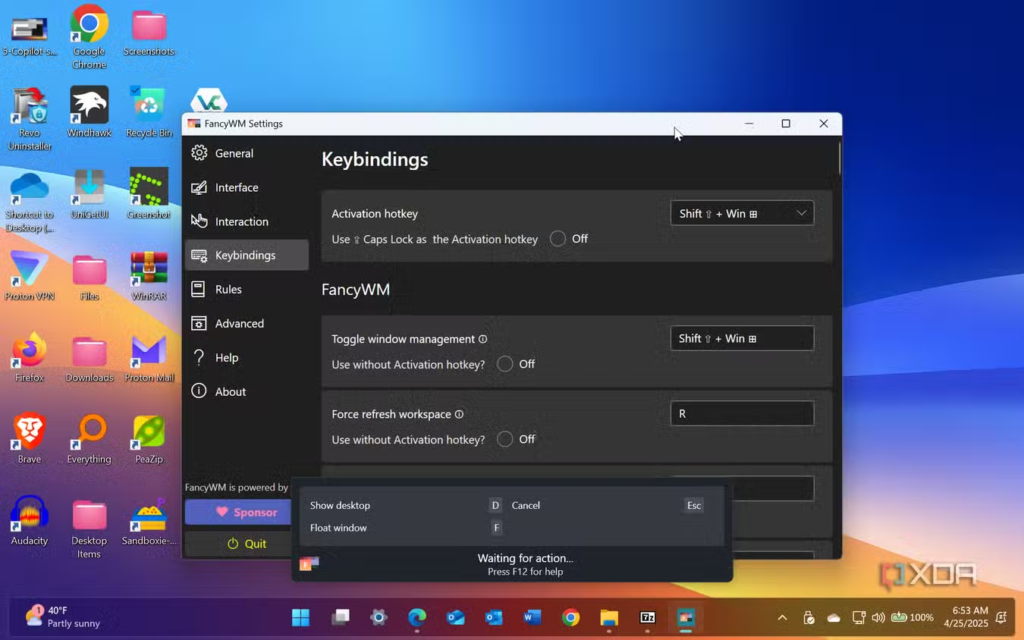Open the Files folder on desktop

click(x=89, y=278)
